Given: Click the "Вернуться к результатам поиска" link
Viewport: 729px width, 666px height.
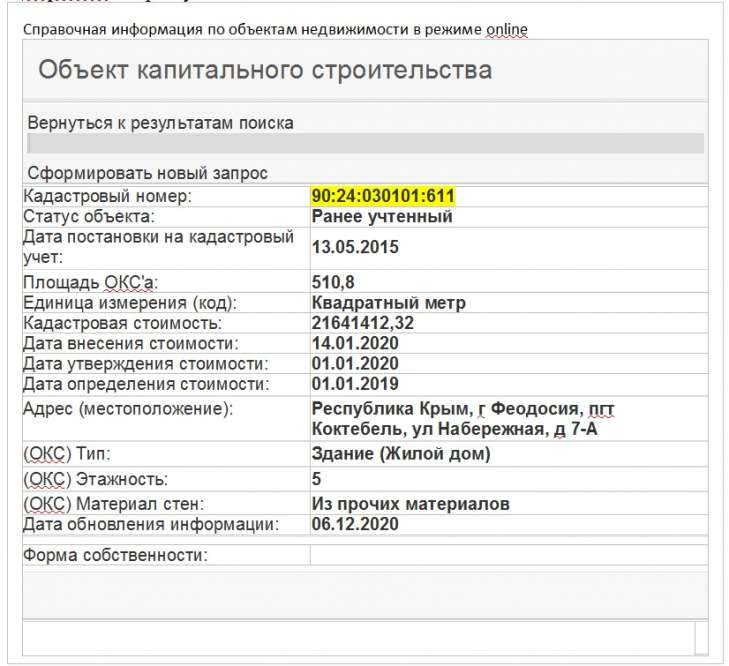Looking at the screenshot, I should [160, 123].
